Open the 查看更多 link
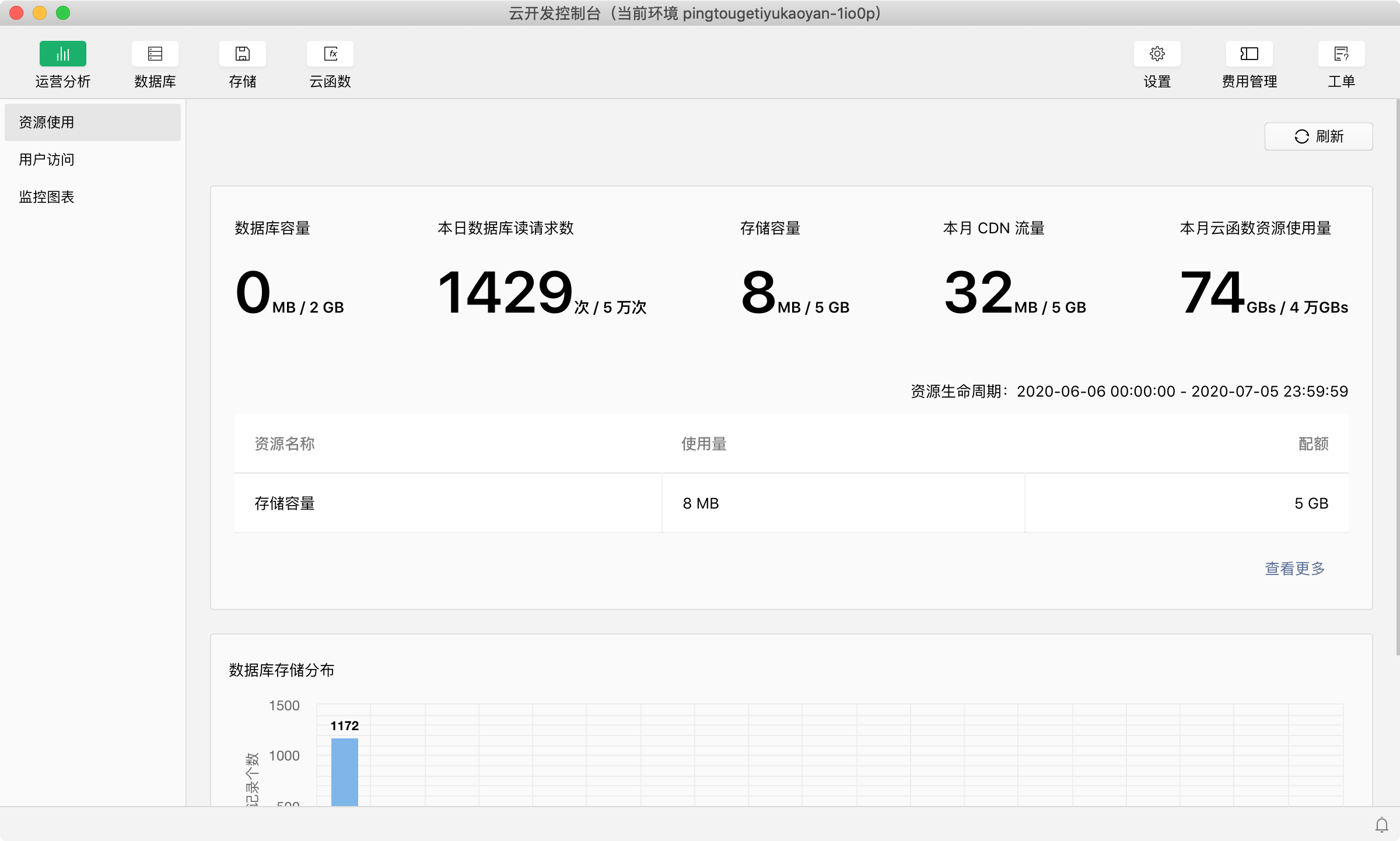The width and height of the screenshot is (1400, 841). (1294, 568)
